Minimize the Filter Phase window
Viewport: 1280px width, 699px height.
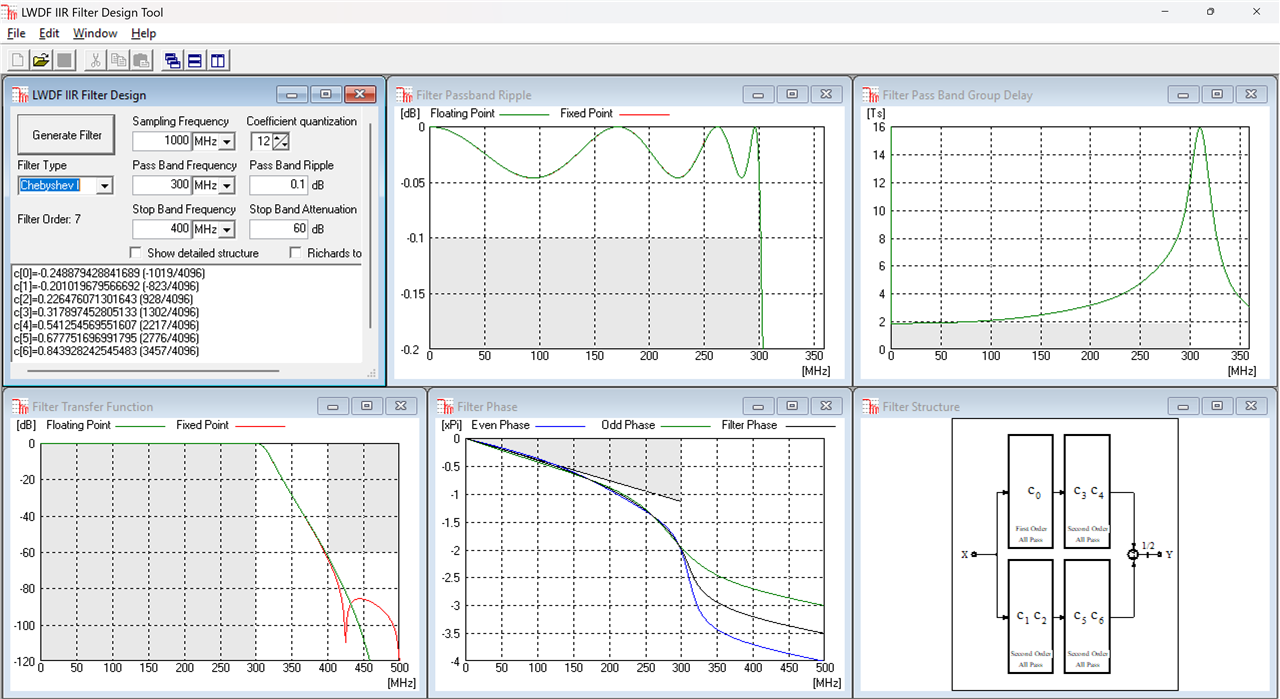coord(759,405)
